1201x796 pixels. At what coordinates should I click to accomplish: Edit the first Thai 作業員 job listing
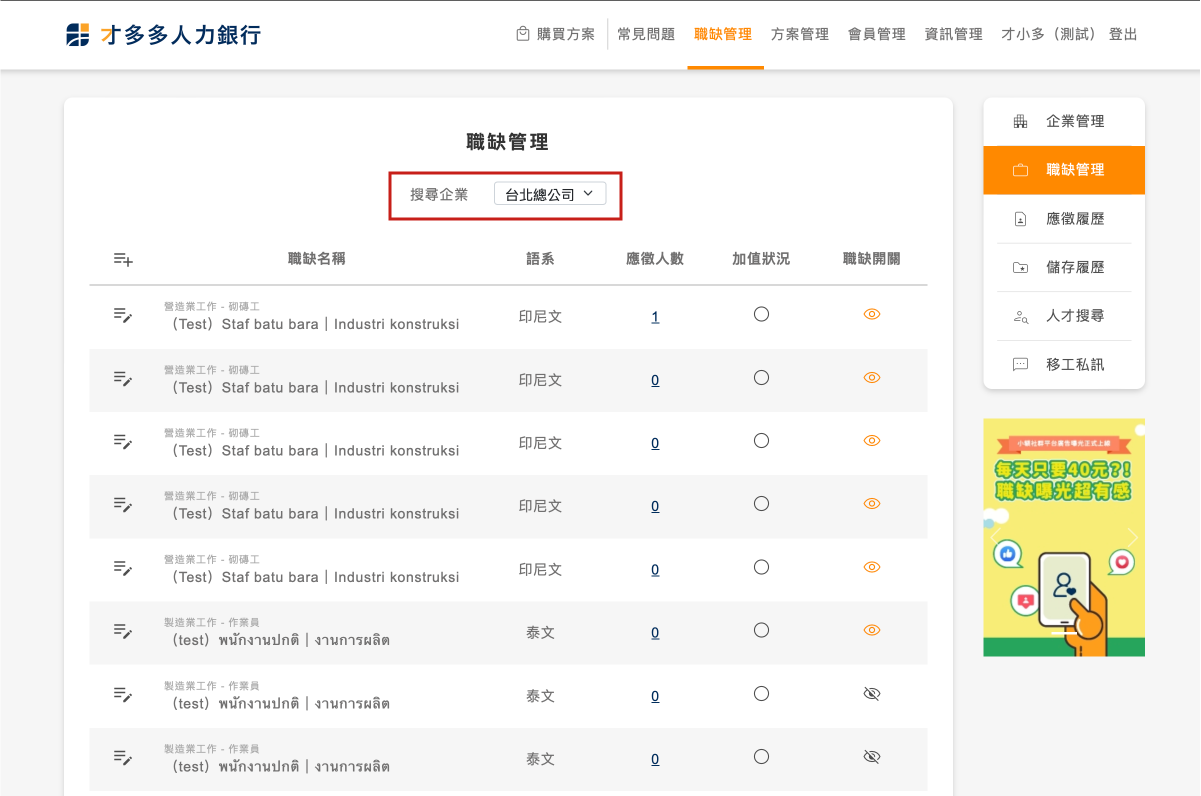click(x=123, y=631)
